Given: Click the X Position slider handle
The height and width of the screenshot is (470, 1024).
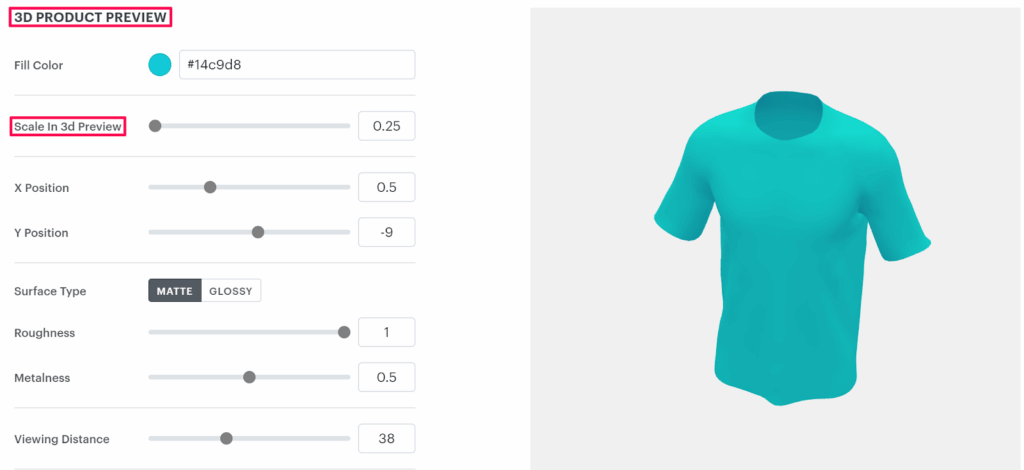Looking at the screenshot, I should coord(210,187).
